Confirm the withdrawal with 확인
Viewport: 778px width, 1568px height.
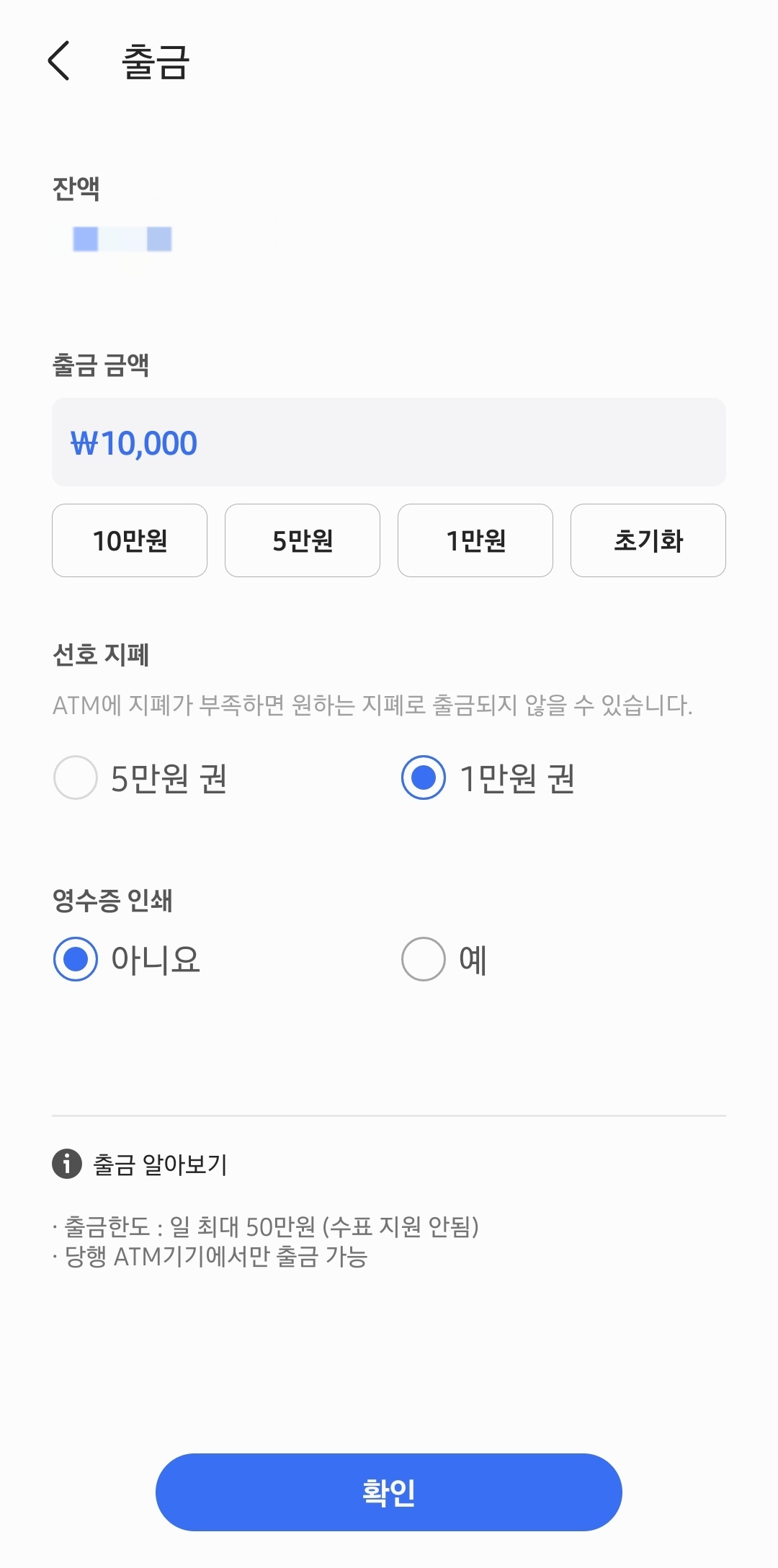[x=389, y=1492]
